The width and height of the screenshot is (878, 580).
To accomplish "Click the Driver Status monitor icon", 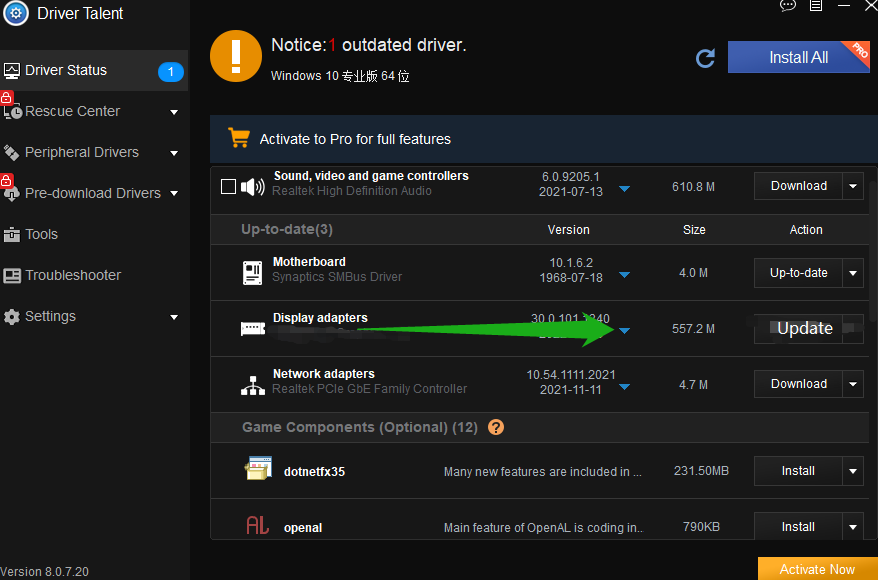I will pos(12,71).
